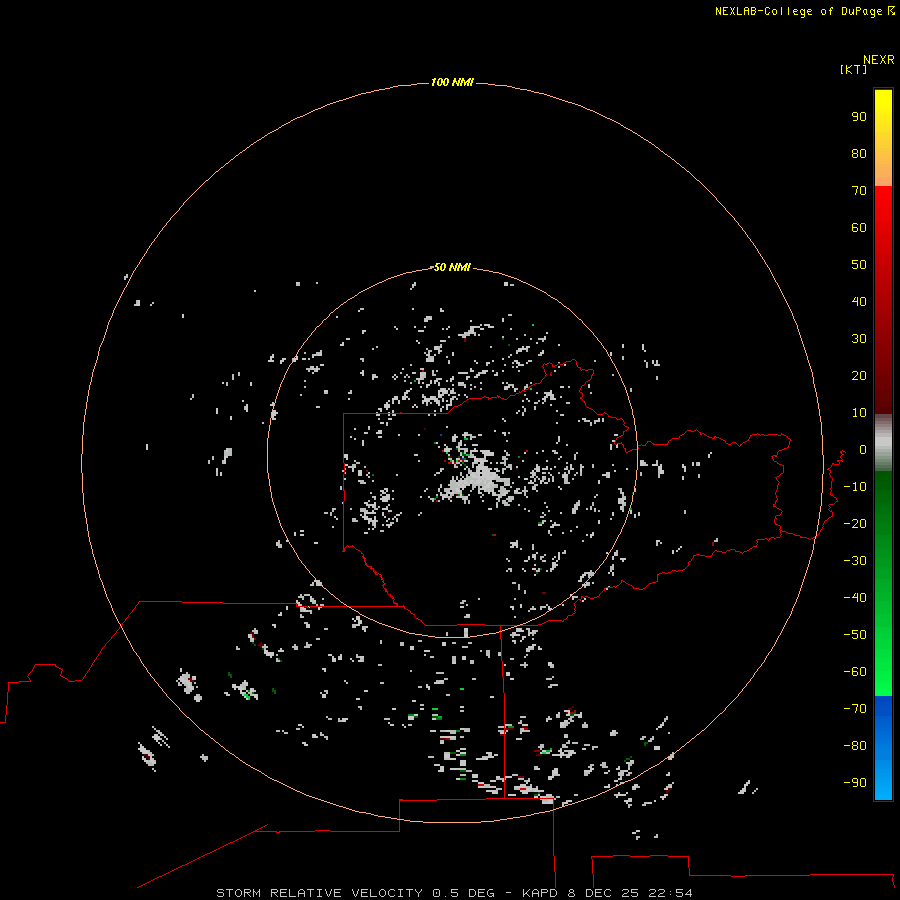
Task: Click the -60 tick label
Action: pyautogui.click(x=855, y=672)
